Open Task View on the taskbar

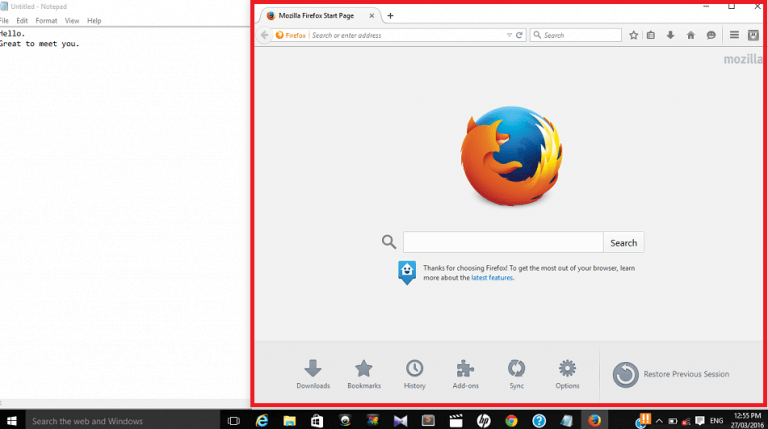point(234,421)
